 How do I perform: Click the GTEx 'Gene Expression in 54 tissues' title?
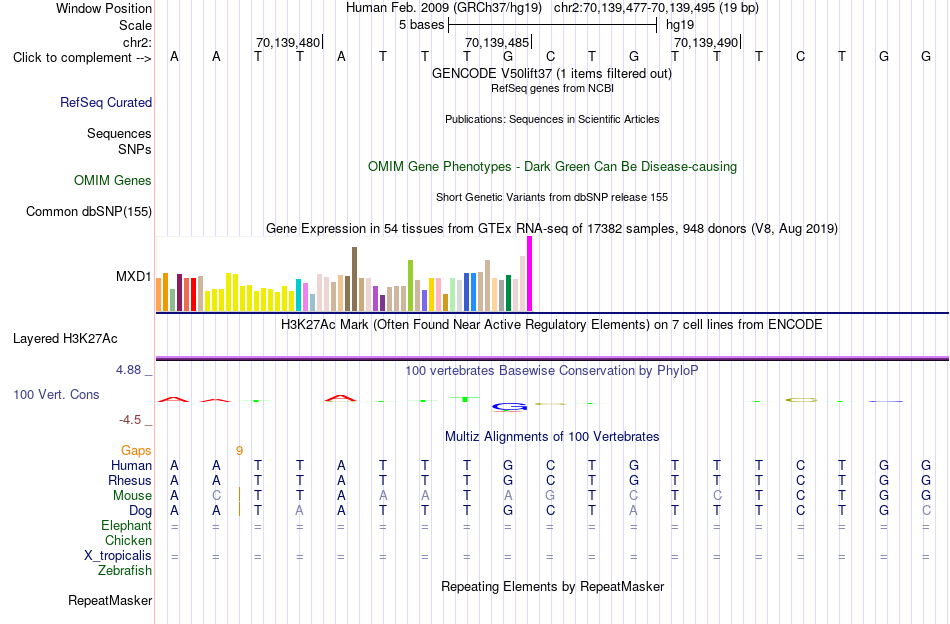tap(552, 228)
